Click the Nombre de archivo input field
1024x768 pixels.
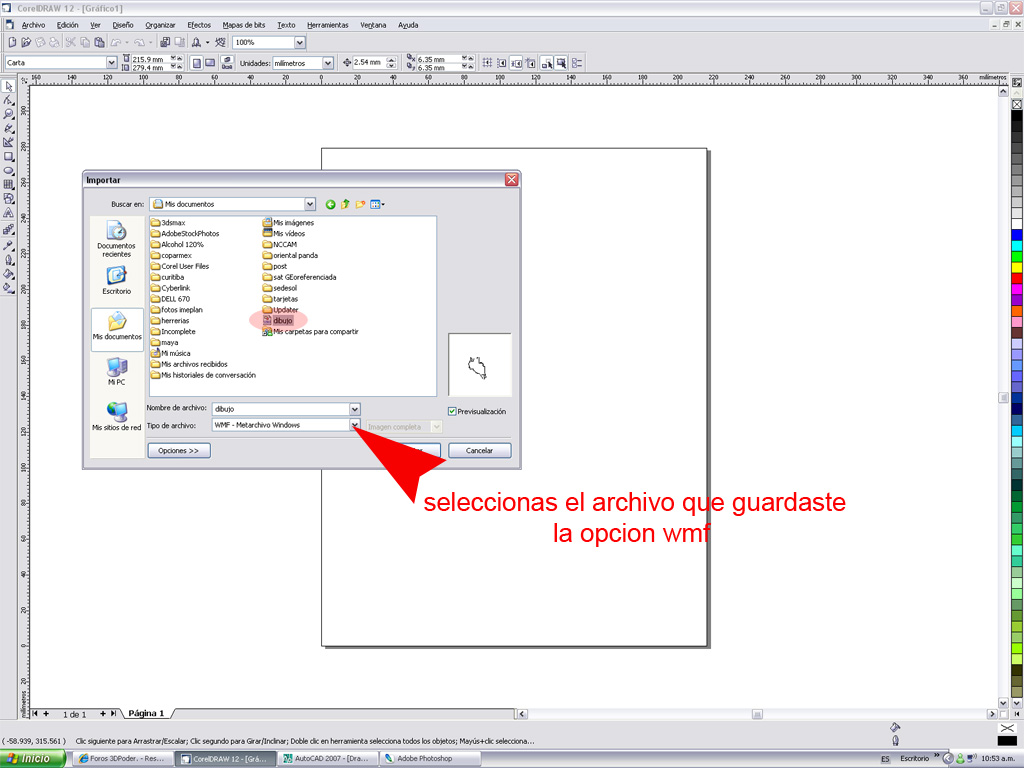click(x=281, y=409)
